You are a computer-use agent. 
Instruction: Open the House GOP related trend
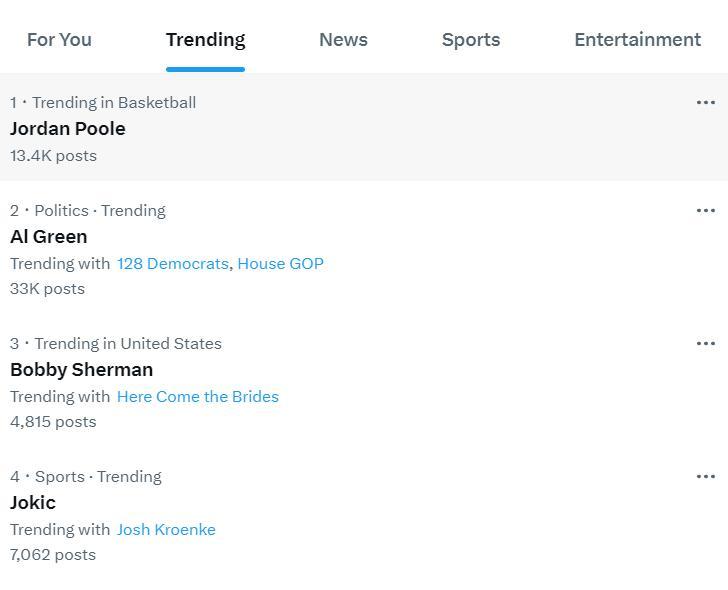click(x=280, y=264)
